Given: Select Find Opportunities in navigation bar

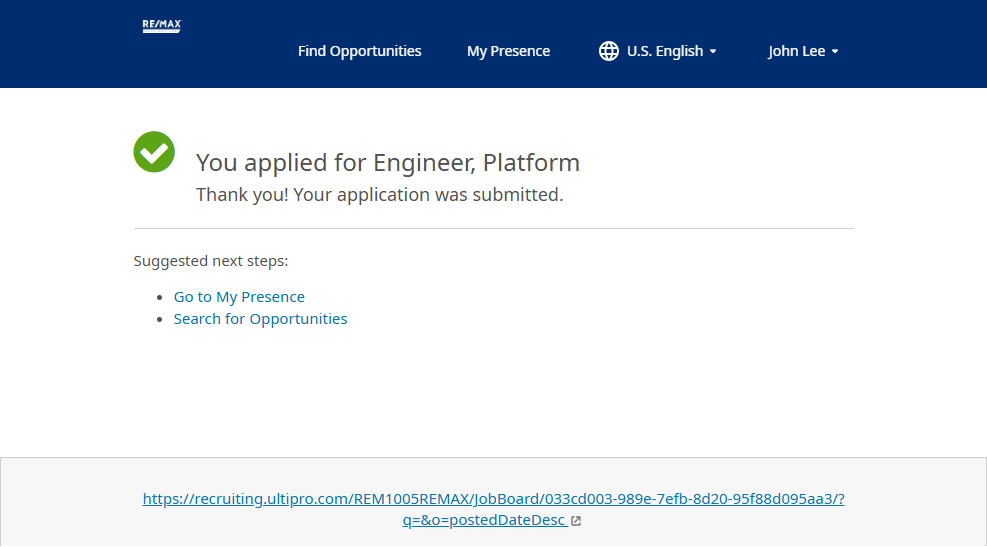Looking at the screenshot, I should [359, 51].
